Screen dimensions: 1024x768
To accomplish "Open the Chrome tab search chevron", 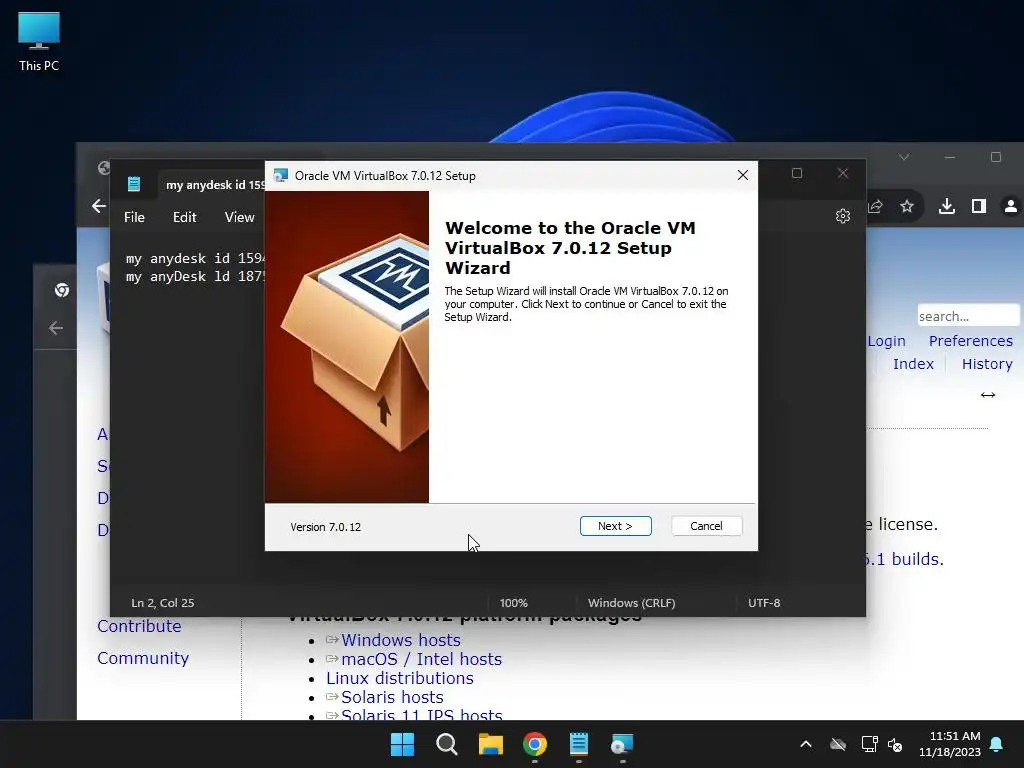I will pos(904,157).
